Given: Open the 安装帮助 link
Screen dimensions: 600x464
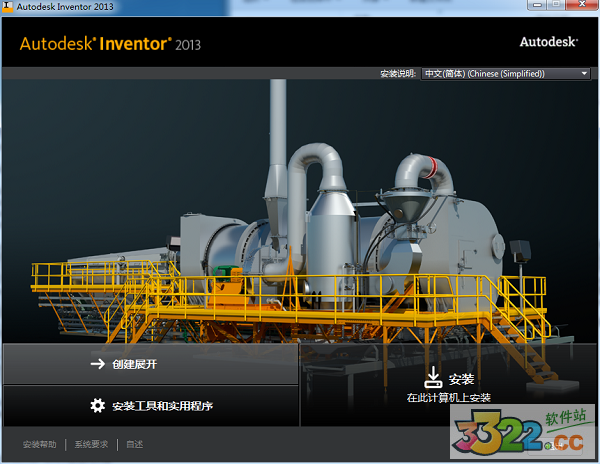Looking at the screenshot, I should click(x=39, y=444).
